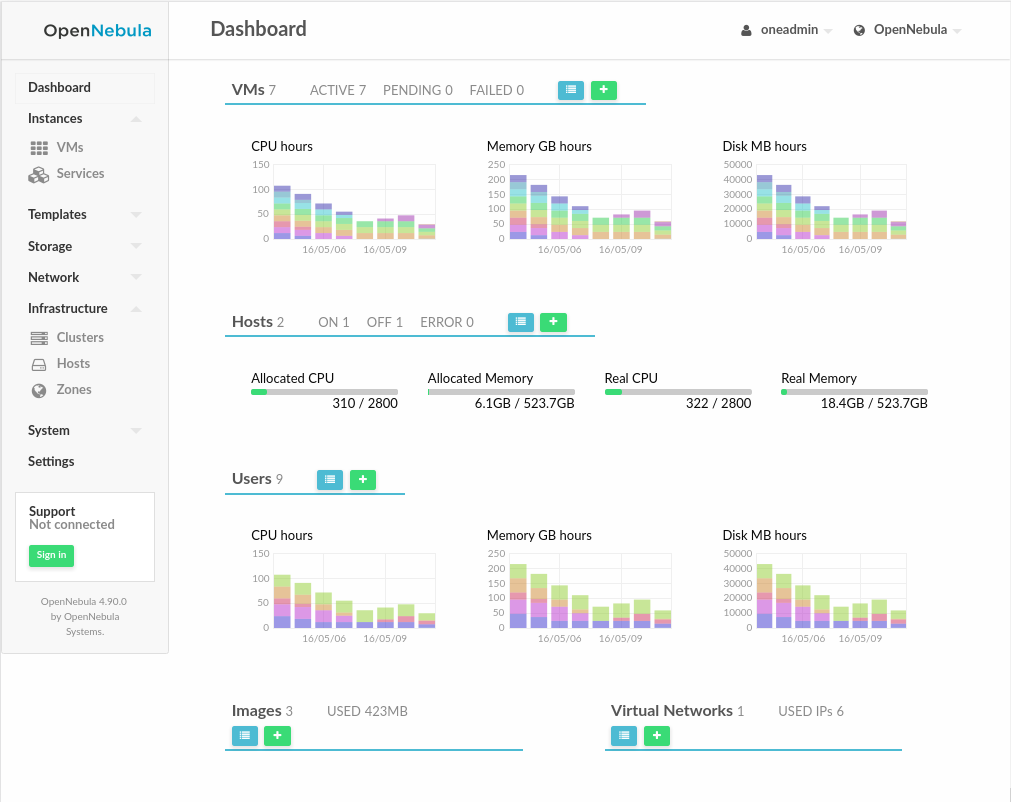Screen dimensions: 1011x802
Task: Open the Images list view icon
Action: (x=245, y=736)
